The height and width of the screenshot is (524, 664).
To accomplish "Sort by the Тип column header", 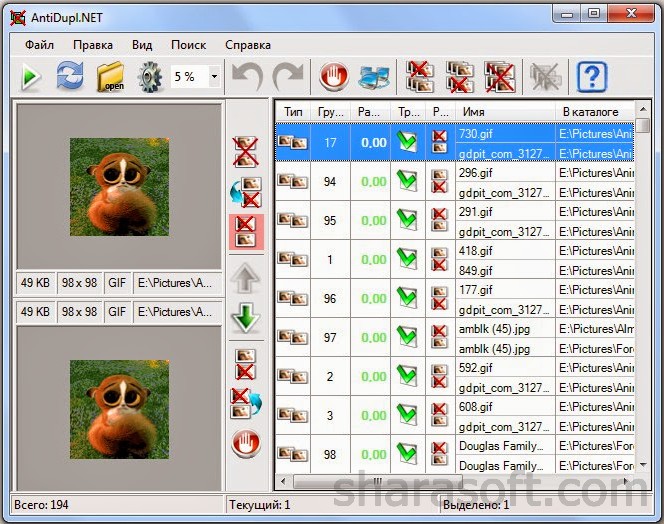I will click(293, 112).
